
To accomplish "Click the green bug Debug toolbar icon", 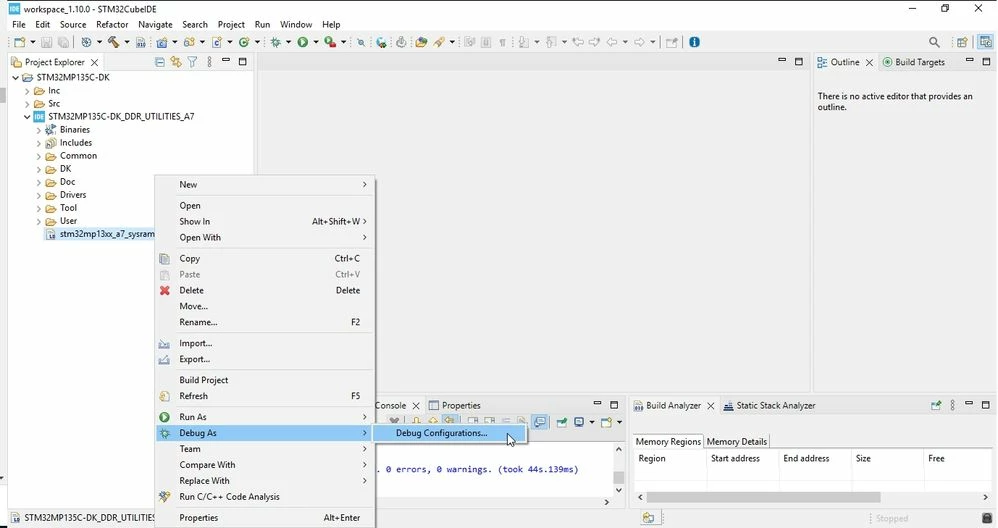I will 276,42.
